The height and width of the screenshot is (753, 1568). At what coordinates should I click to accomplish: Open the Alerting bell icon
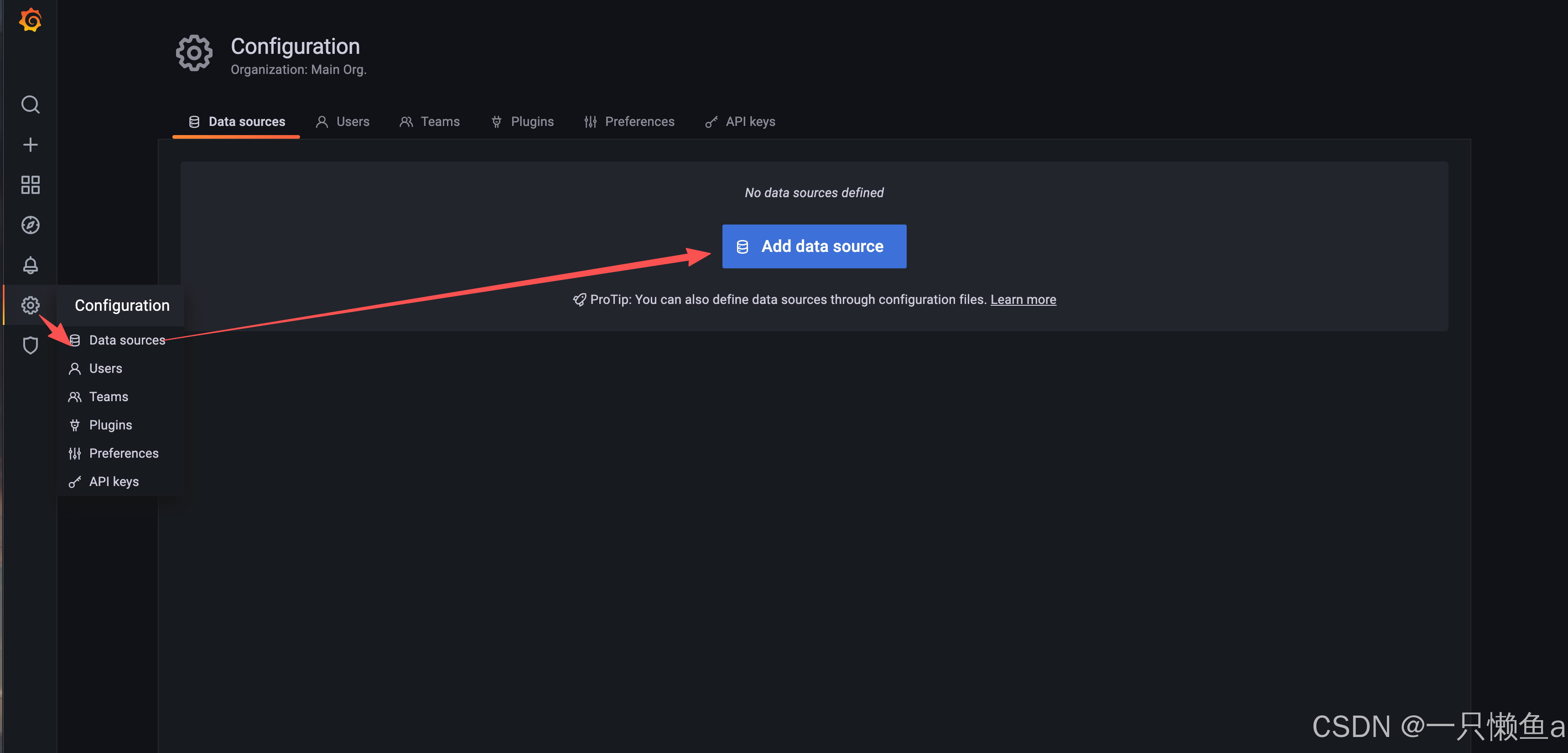[30, 266]
